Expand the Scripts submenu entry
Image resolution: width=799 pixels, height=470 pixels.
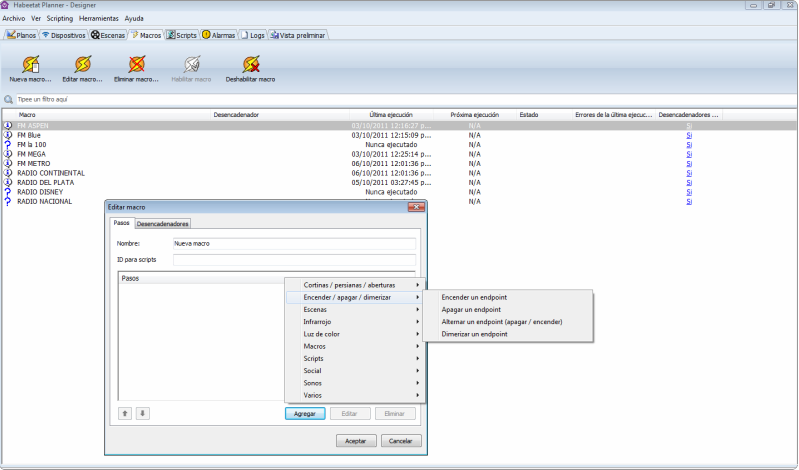tap(355, 358)
